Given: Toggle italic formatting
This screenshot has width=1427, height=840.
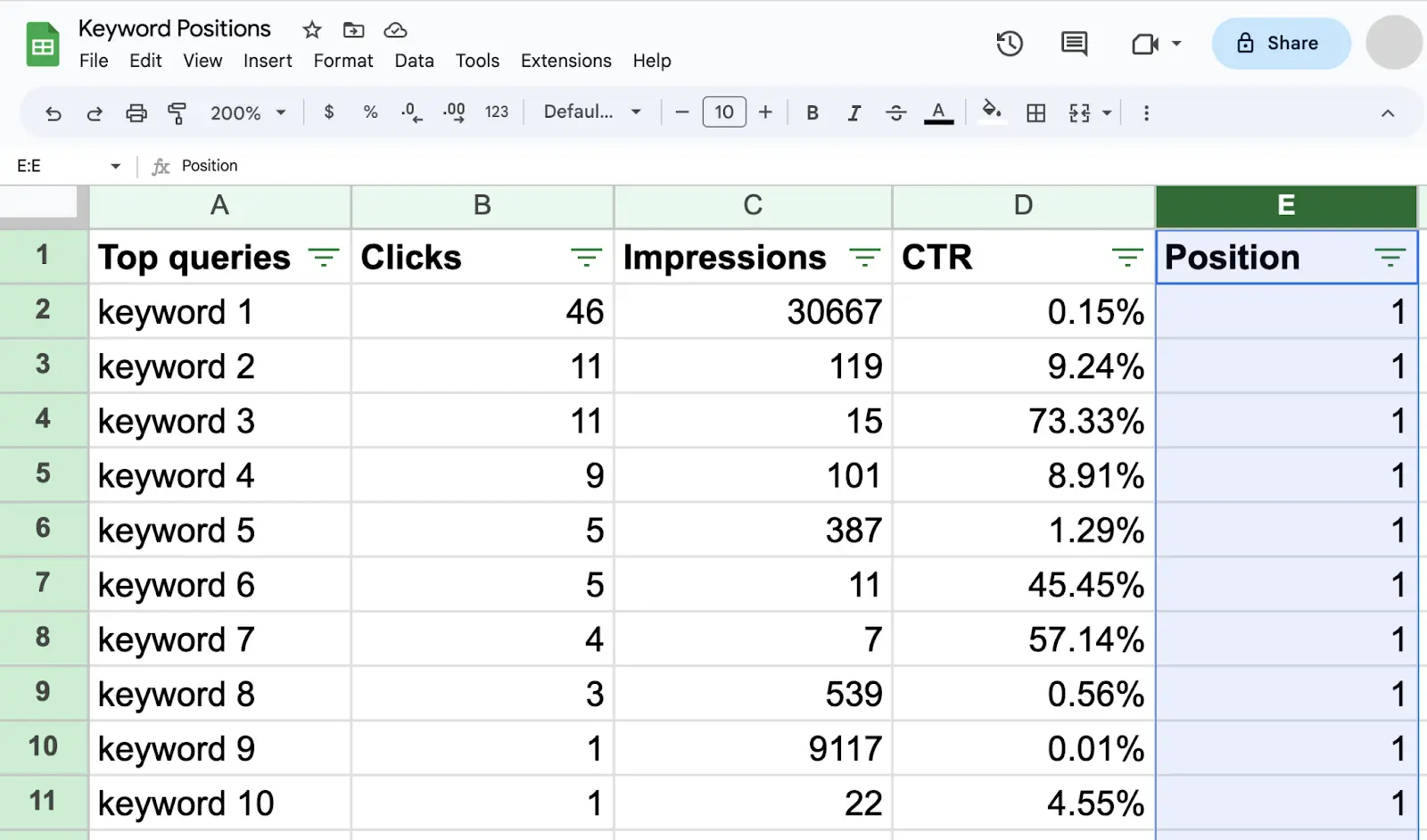Looking at the screenshot, I should point(854,113).
